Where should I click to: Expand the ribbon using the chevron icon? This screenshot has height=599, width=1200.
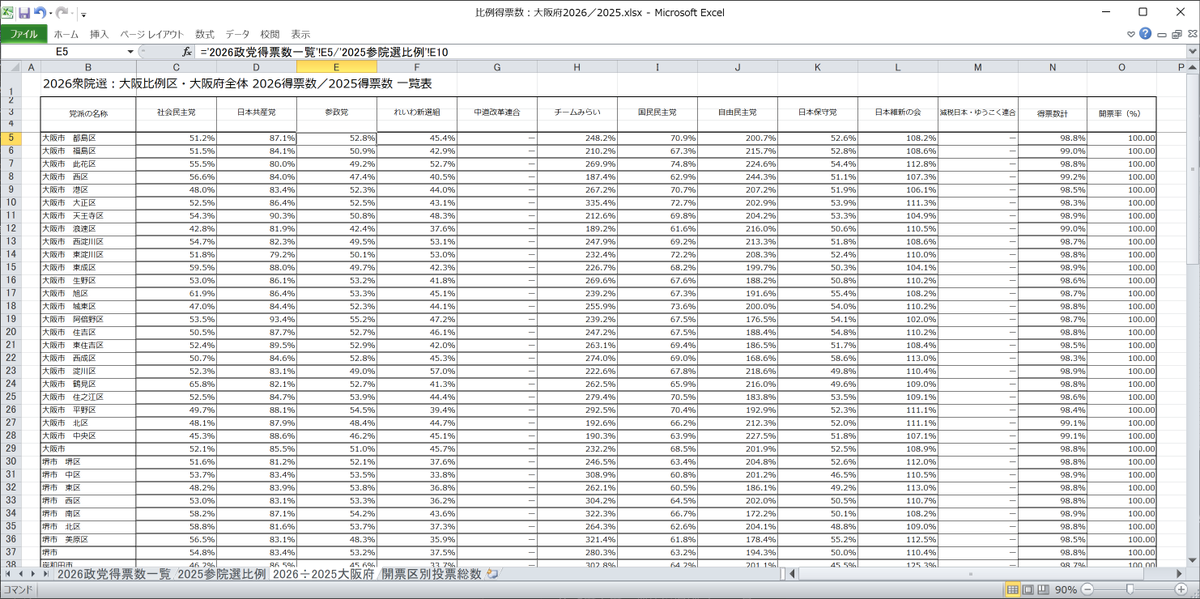[1130, 33]
